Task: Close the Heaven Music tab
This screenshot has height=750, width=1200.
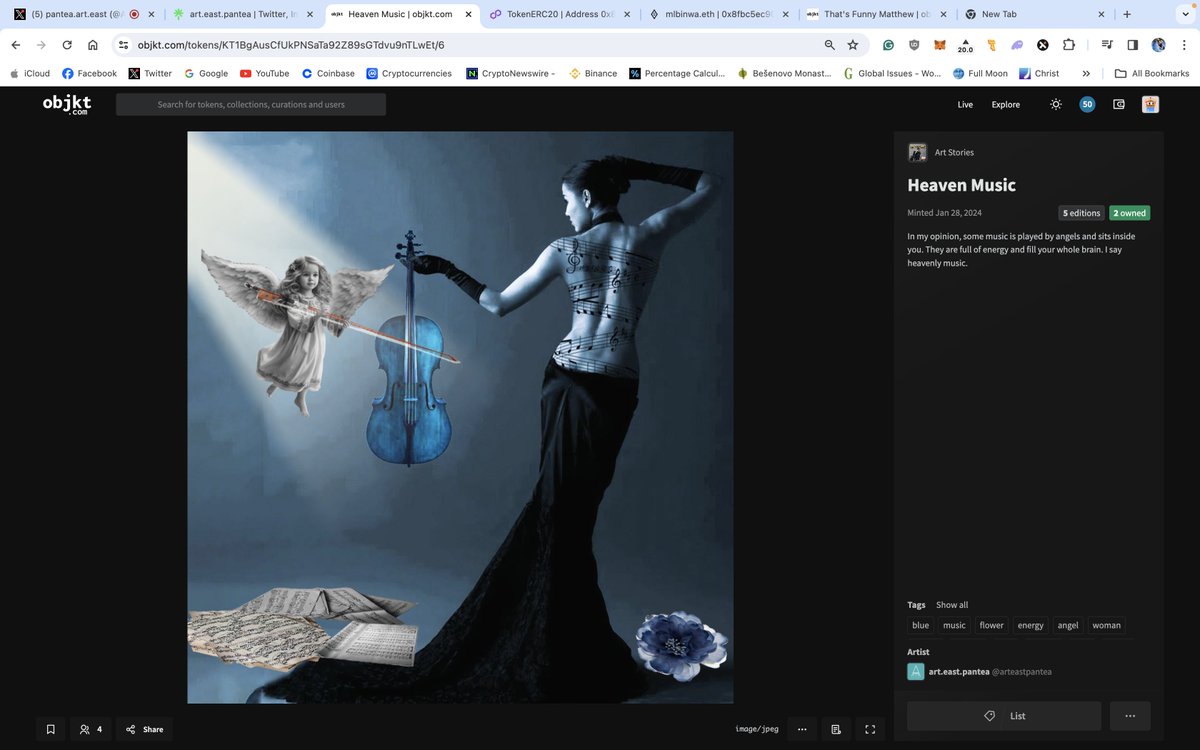Action: point(468,15)
